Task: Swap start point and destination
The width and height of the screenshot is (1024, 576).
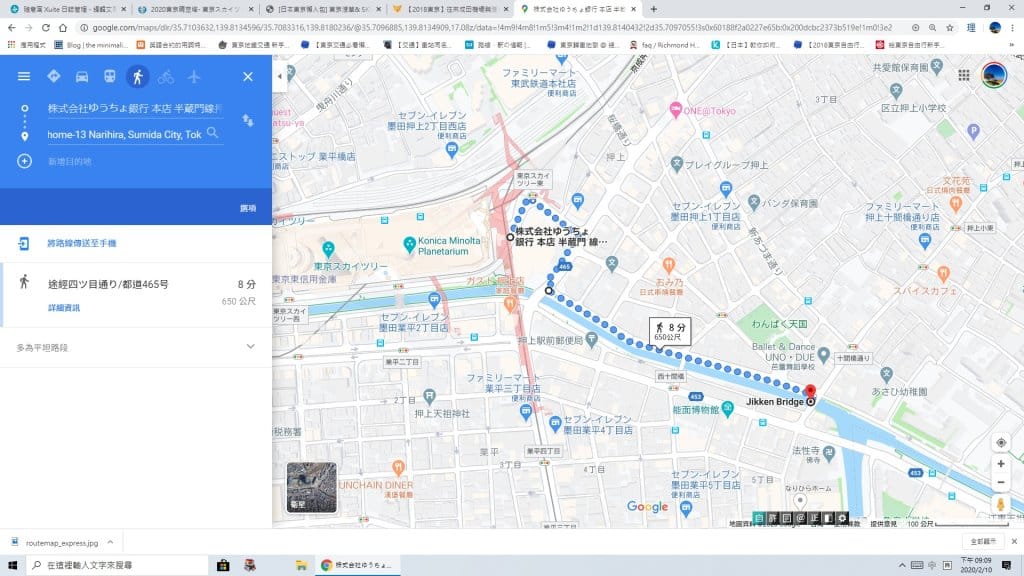Action: coord(246,120)
